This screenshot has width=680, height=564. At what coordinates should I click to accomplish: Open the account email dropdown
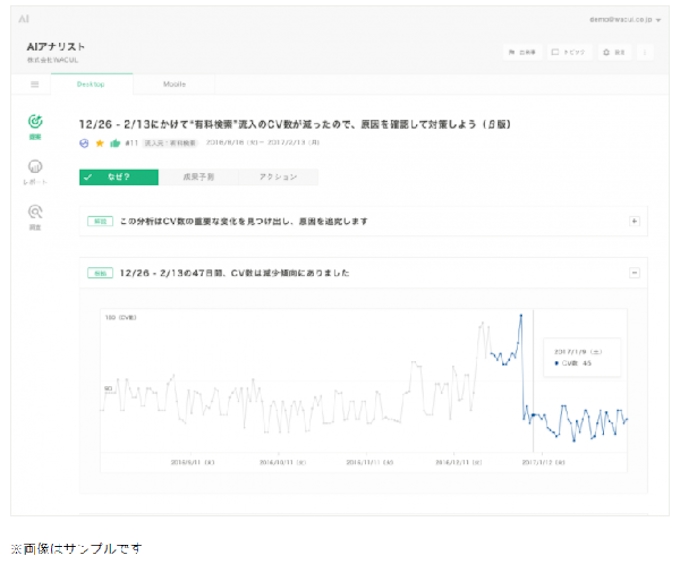(626, 19)
